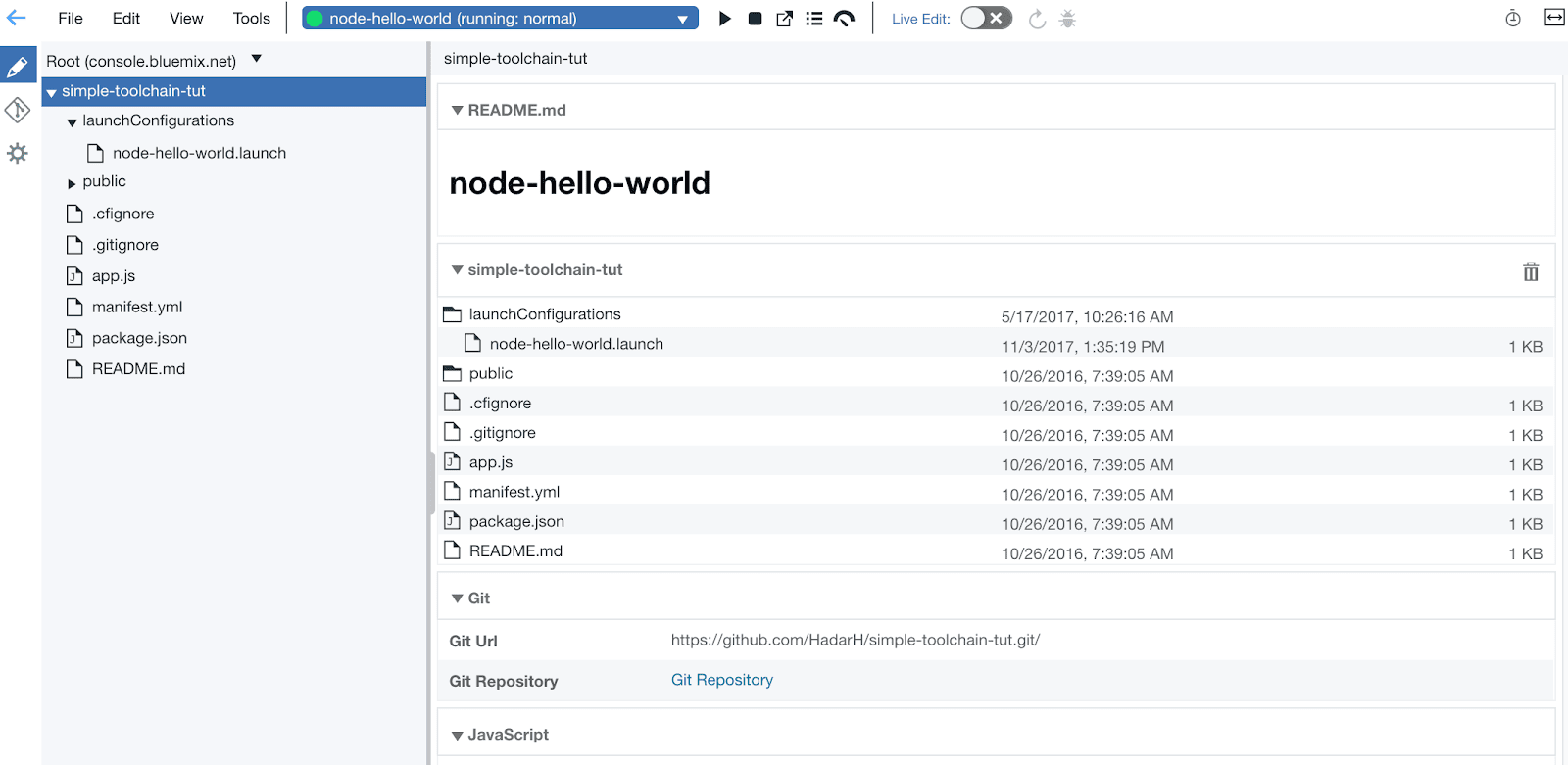Open .cfignore in the file list
Screen dimensions: 1568x765
500,403
